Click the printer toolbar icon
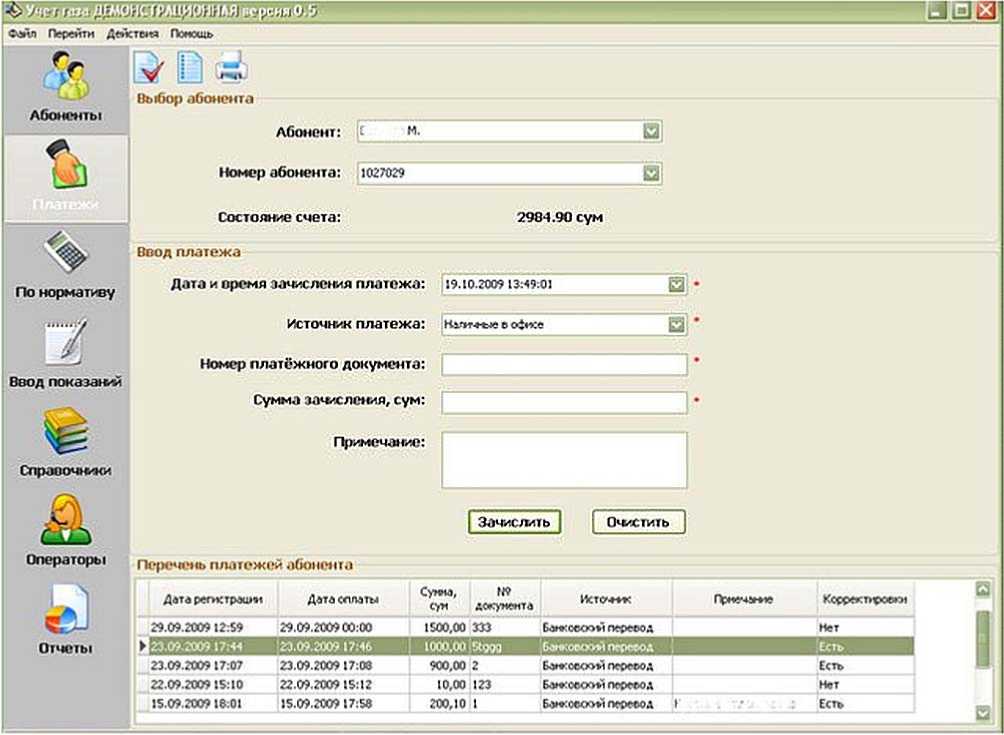Viewport: 1004px width, 735px height. coord(230,68)
